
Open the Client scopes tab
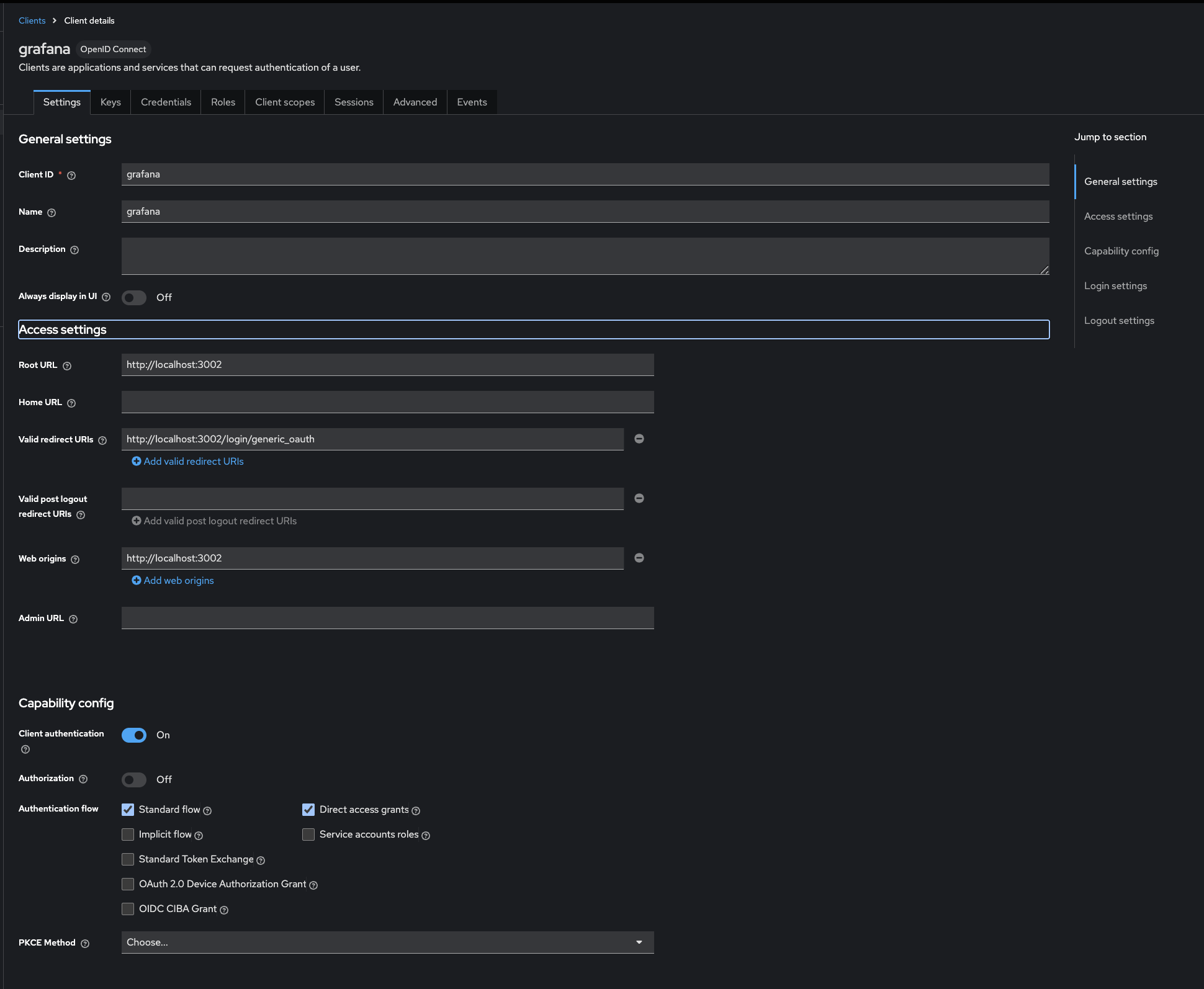pos(285,102)
